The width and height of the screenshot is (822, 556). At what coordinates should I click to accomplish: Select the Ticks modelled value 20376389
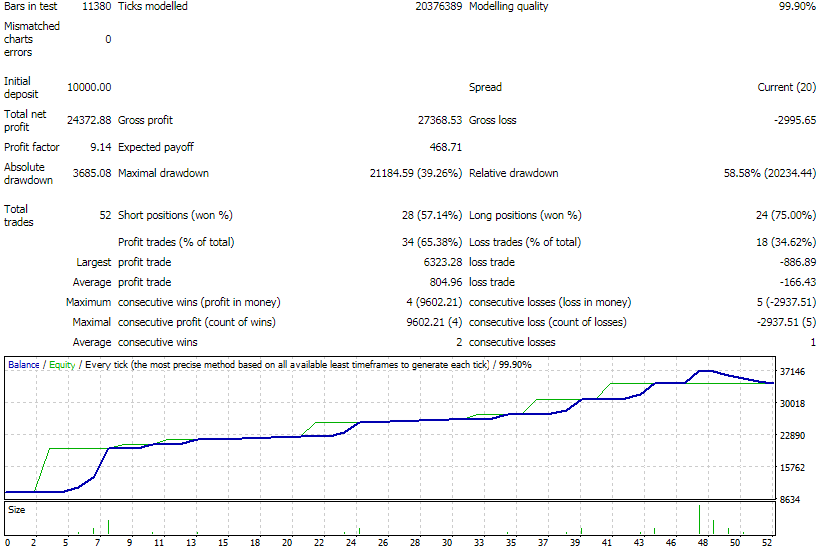438,7
